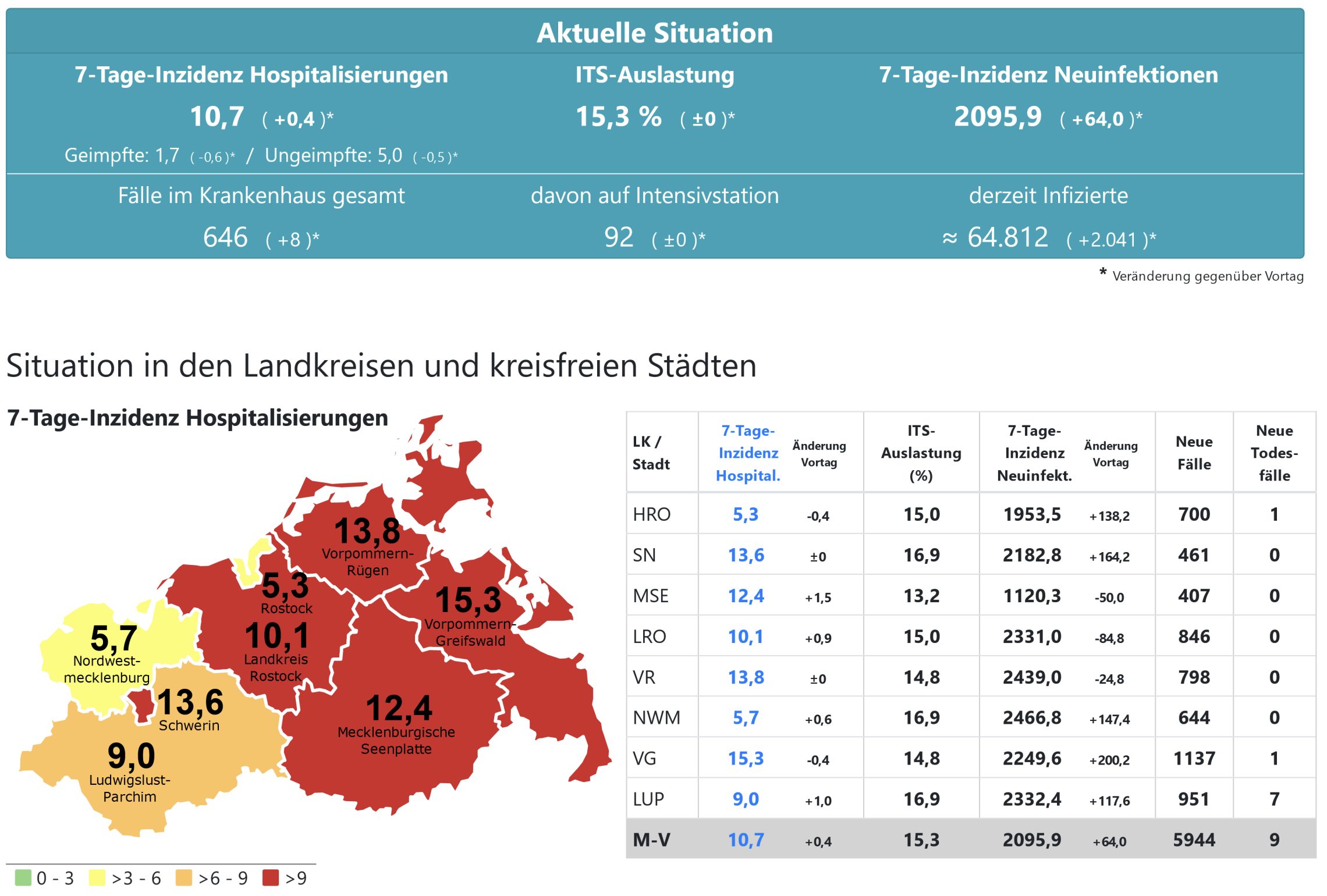Click the Neue Fälle column header
1327x896 pixels.
[1194, 453]
